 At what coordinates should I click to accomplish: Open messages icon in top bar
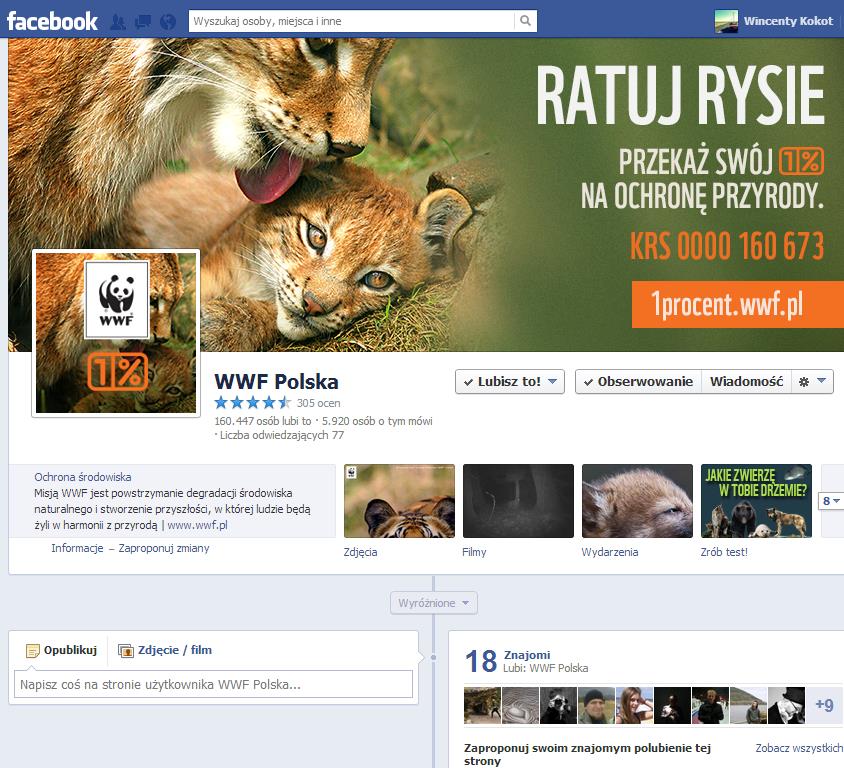tap(143, 22)
